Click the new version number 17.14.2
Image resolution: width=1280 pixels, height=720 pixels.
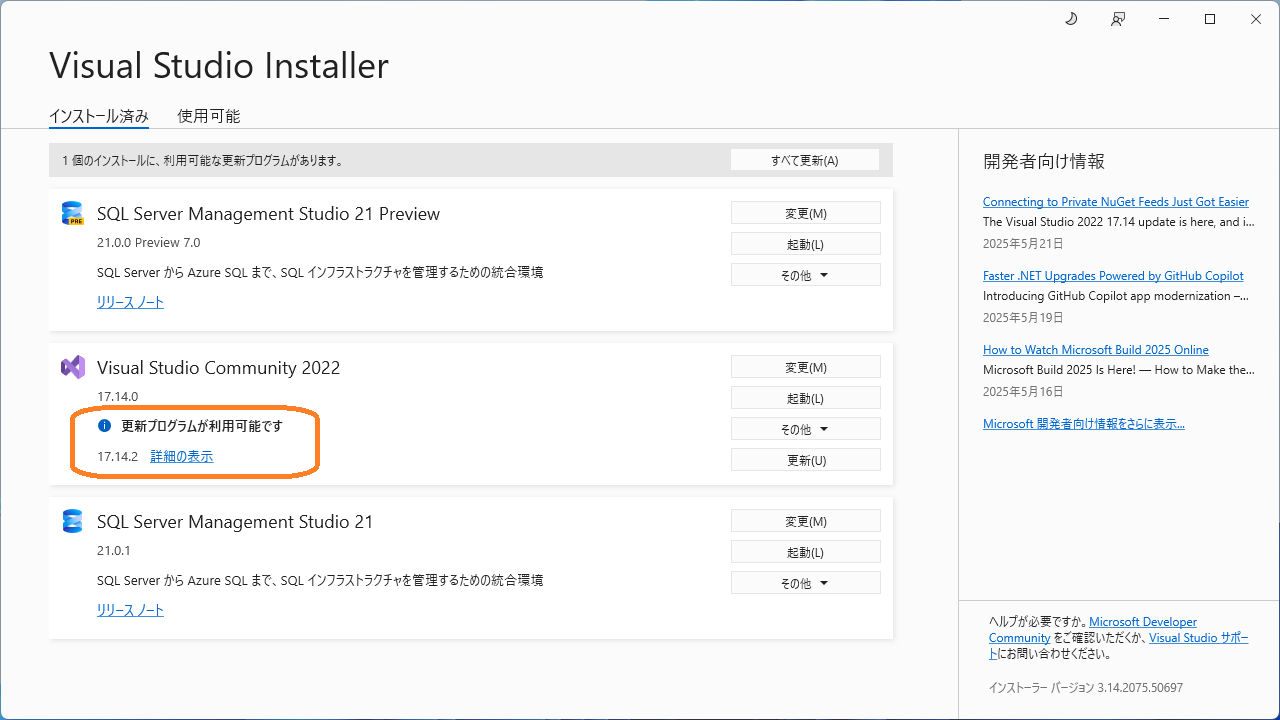click(117, 457)
